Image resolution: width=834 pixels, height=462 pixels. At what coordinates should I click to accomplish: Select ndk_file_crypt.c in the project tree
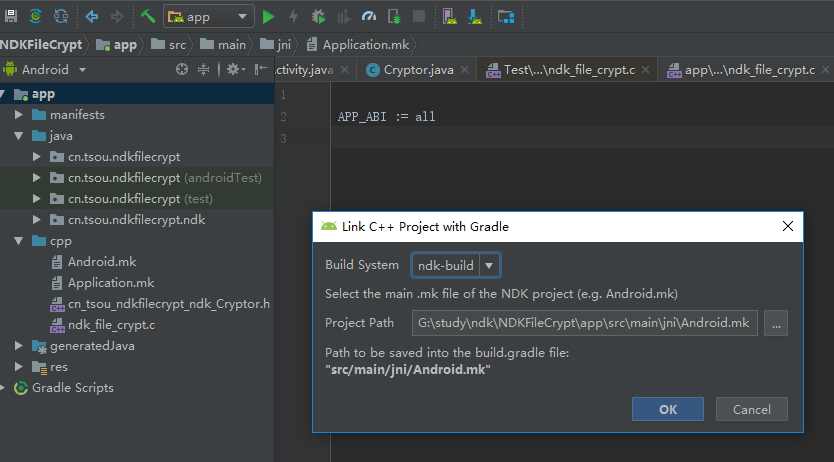point(102,325)
